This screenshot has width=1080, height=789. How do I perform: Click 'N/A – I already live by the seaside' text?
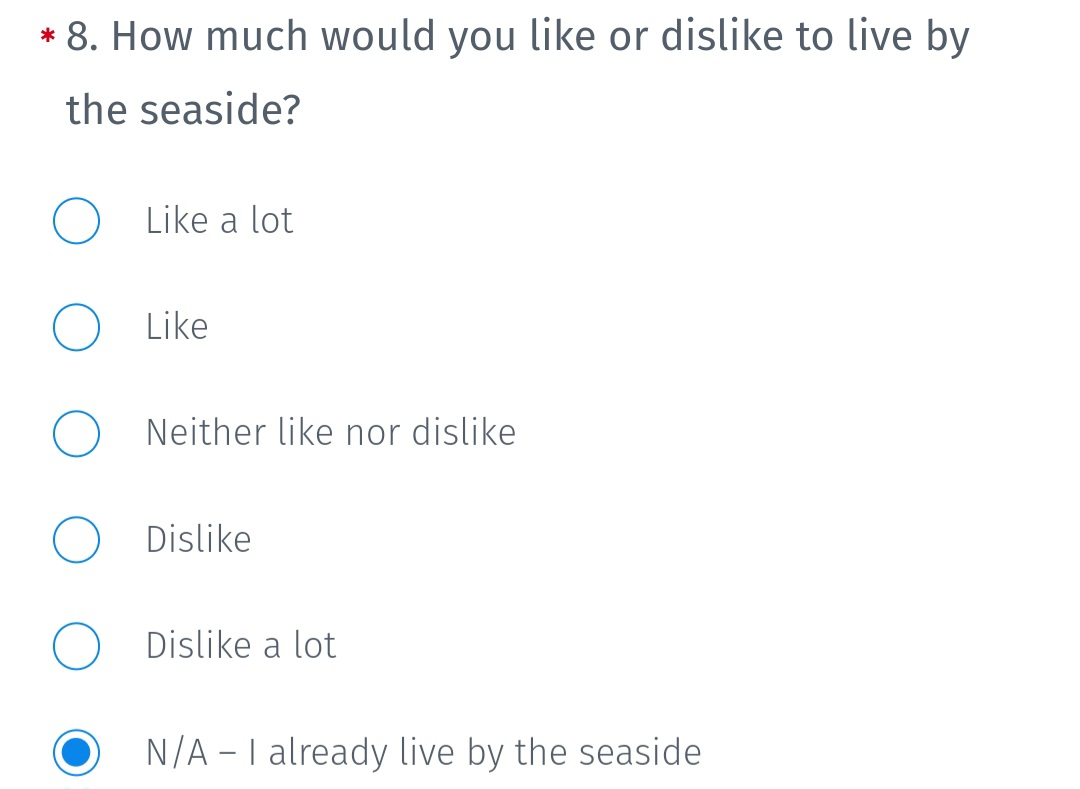tap(424, 753)
